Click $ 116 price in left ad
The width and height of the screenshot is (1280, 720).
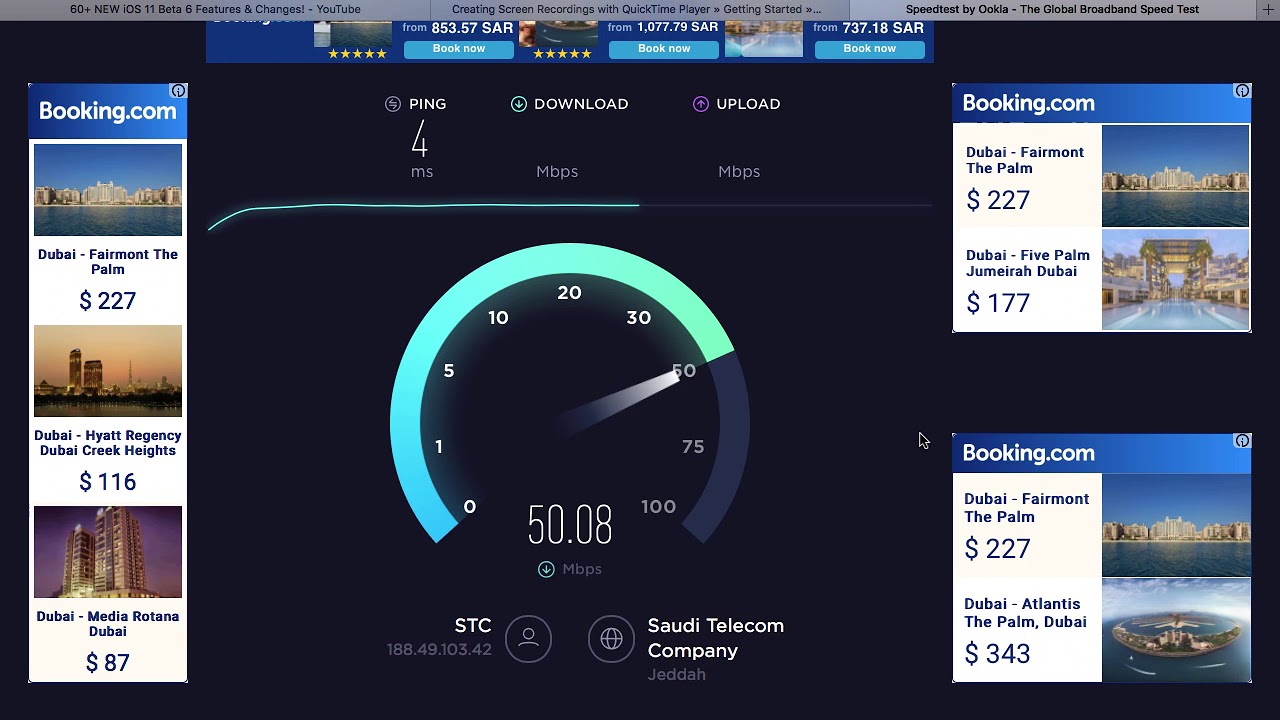[108, 482]
